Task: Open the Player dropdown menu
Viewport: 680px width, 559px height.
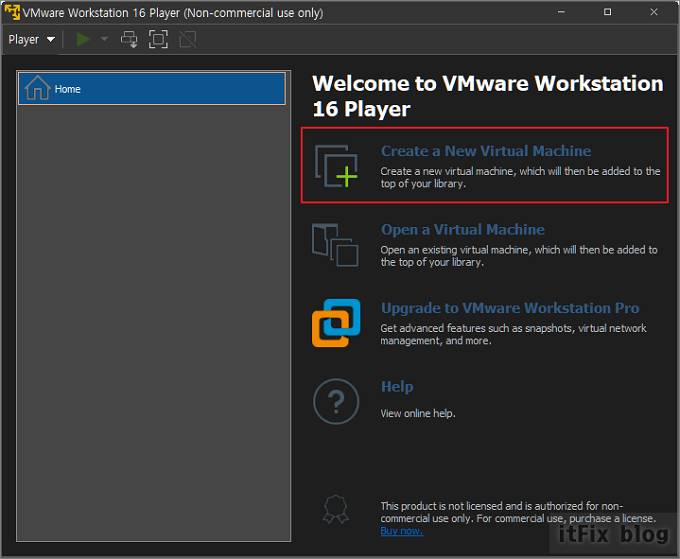Action: pos(32,39)
